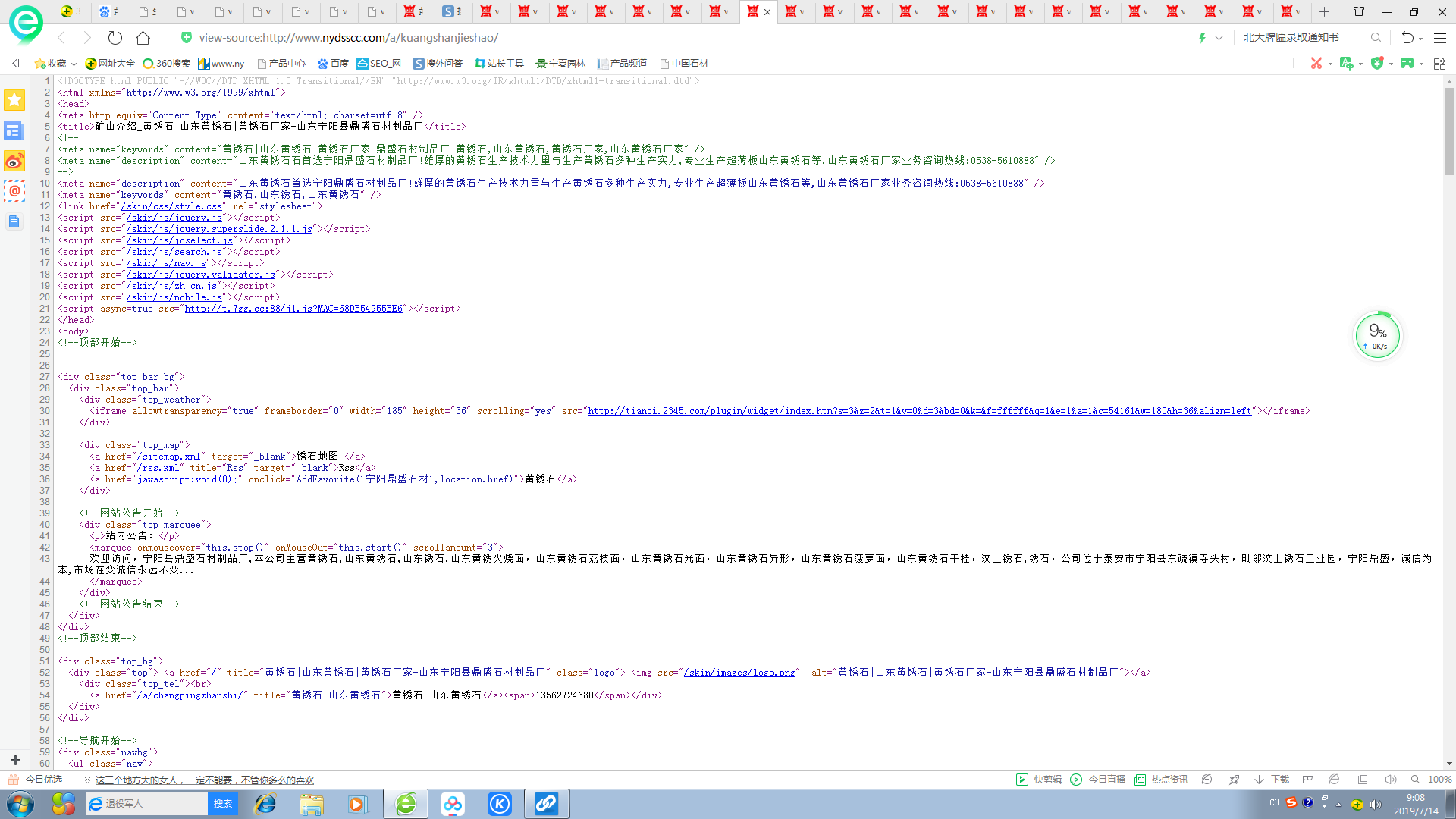
Task: Go back with the back arrow
Action: [x=62, y=37]
